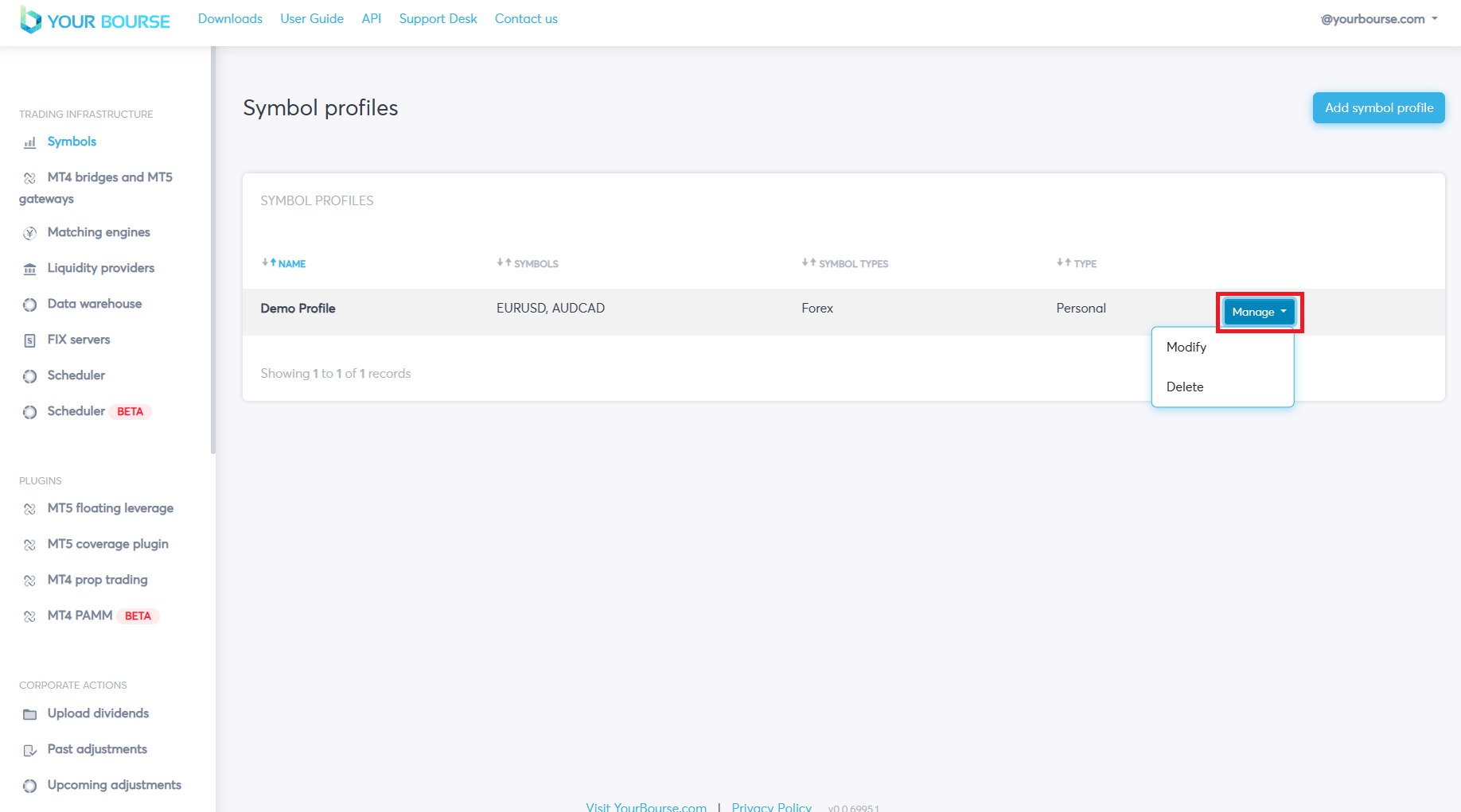
Task: Sort table by the Symbols column
Action: 528,263
